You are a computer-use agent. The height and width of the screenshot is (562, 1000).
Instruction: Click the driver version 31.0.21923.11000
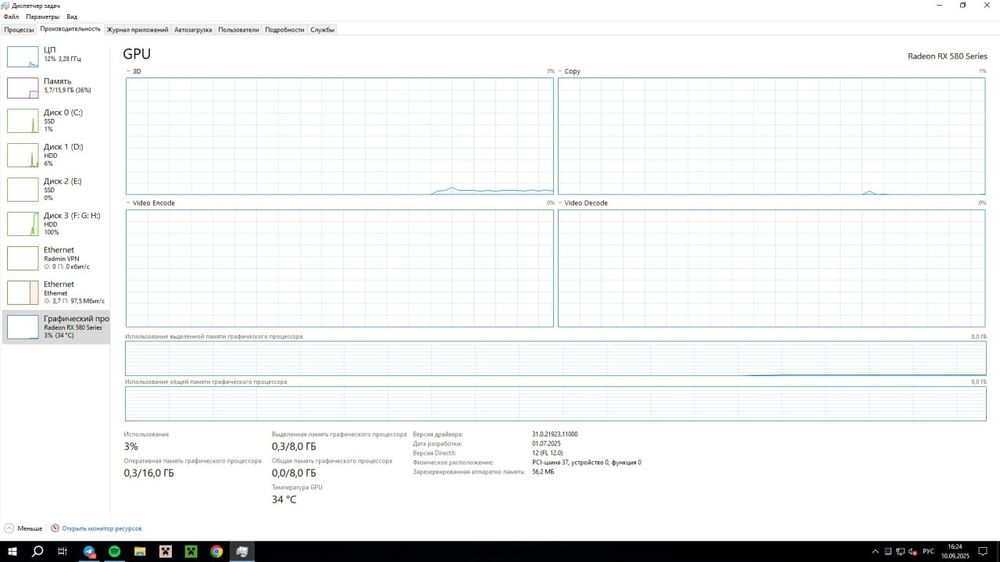click(x=555, y=434)
